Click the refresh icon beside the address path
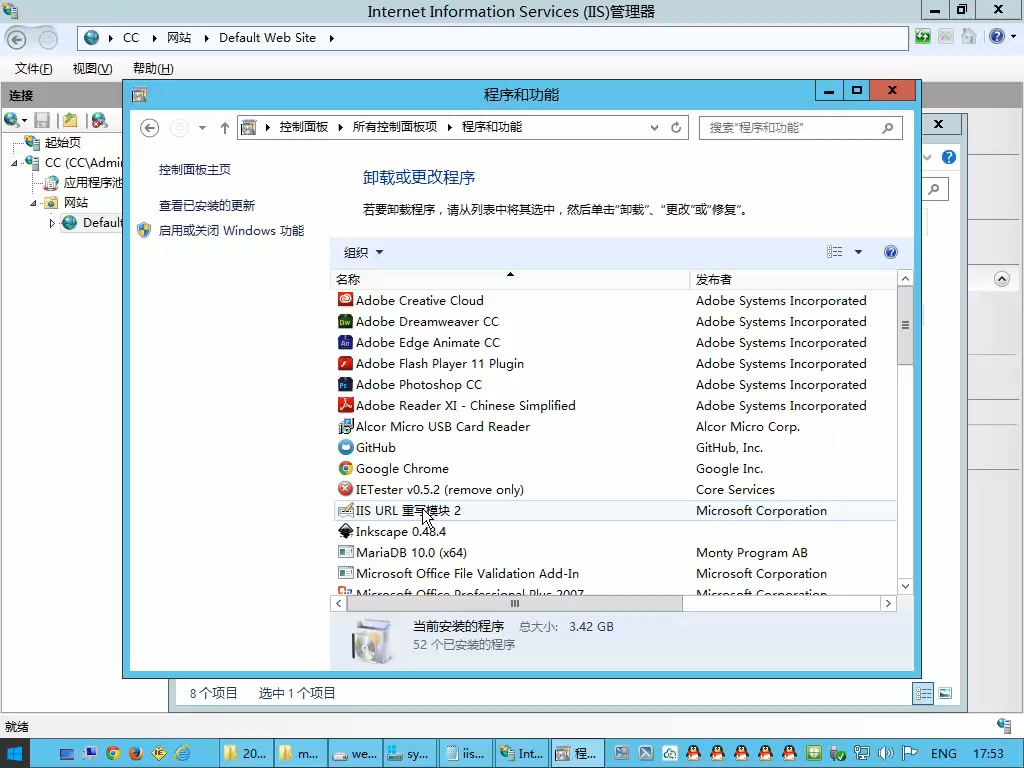1024x768 pixels. point(676,127)
